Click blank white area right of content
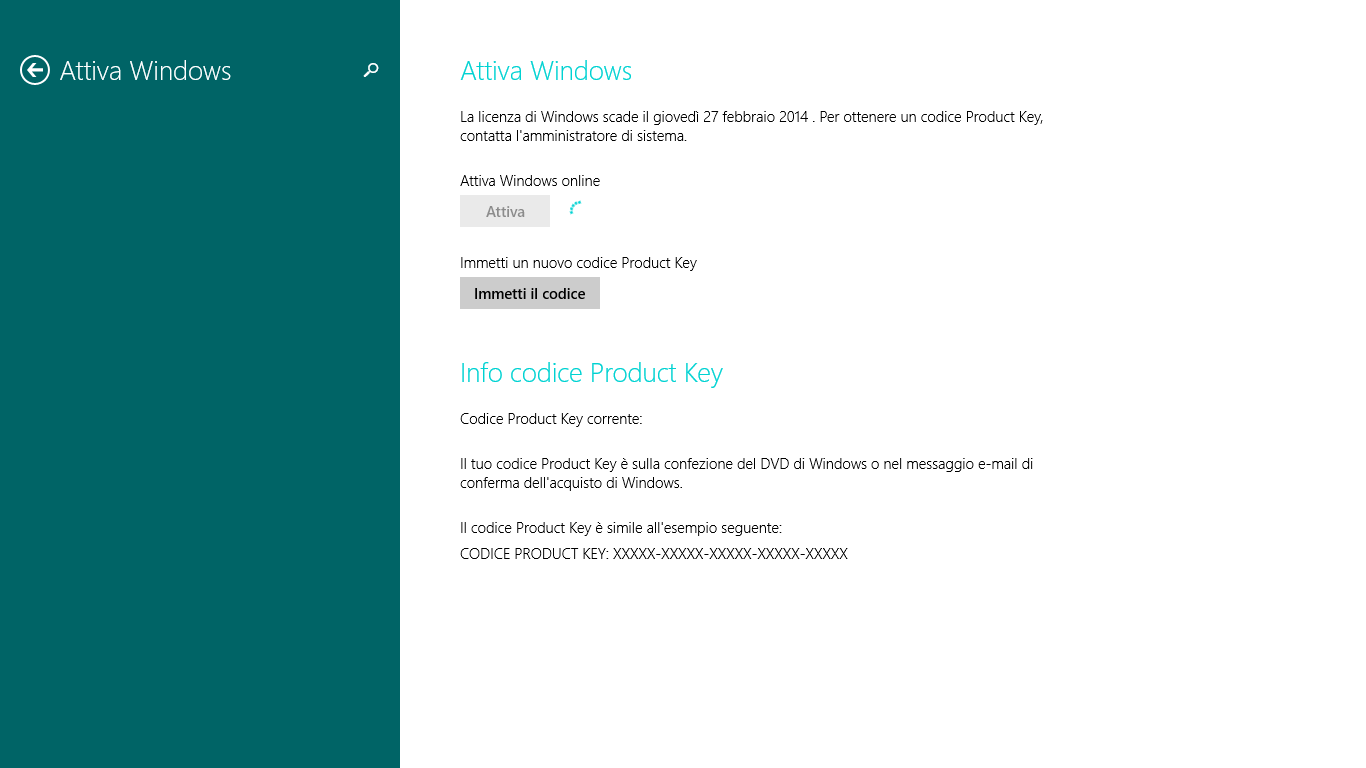This screenshot has height=768, width=1366. point(1200,400)
